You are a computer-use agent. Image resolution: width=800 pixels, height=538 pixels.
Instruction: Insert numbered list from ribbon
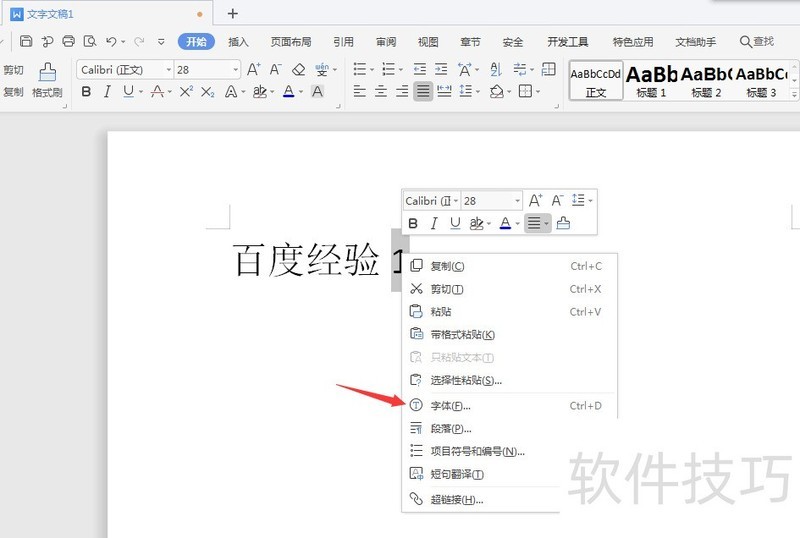[389, 69]
